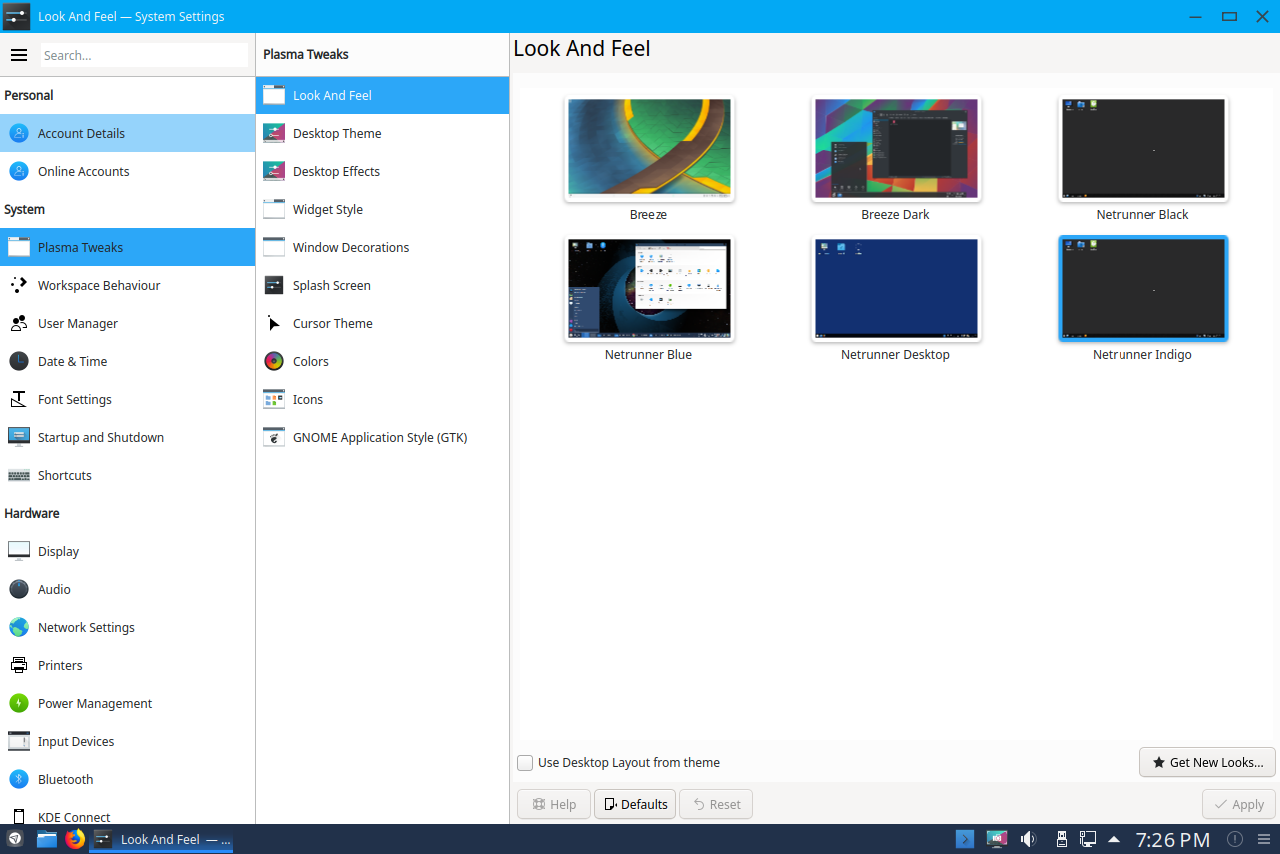Click the volume speaker tray icon
This screenshot has width=1280, height=854.
click(1028, 839)
